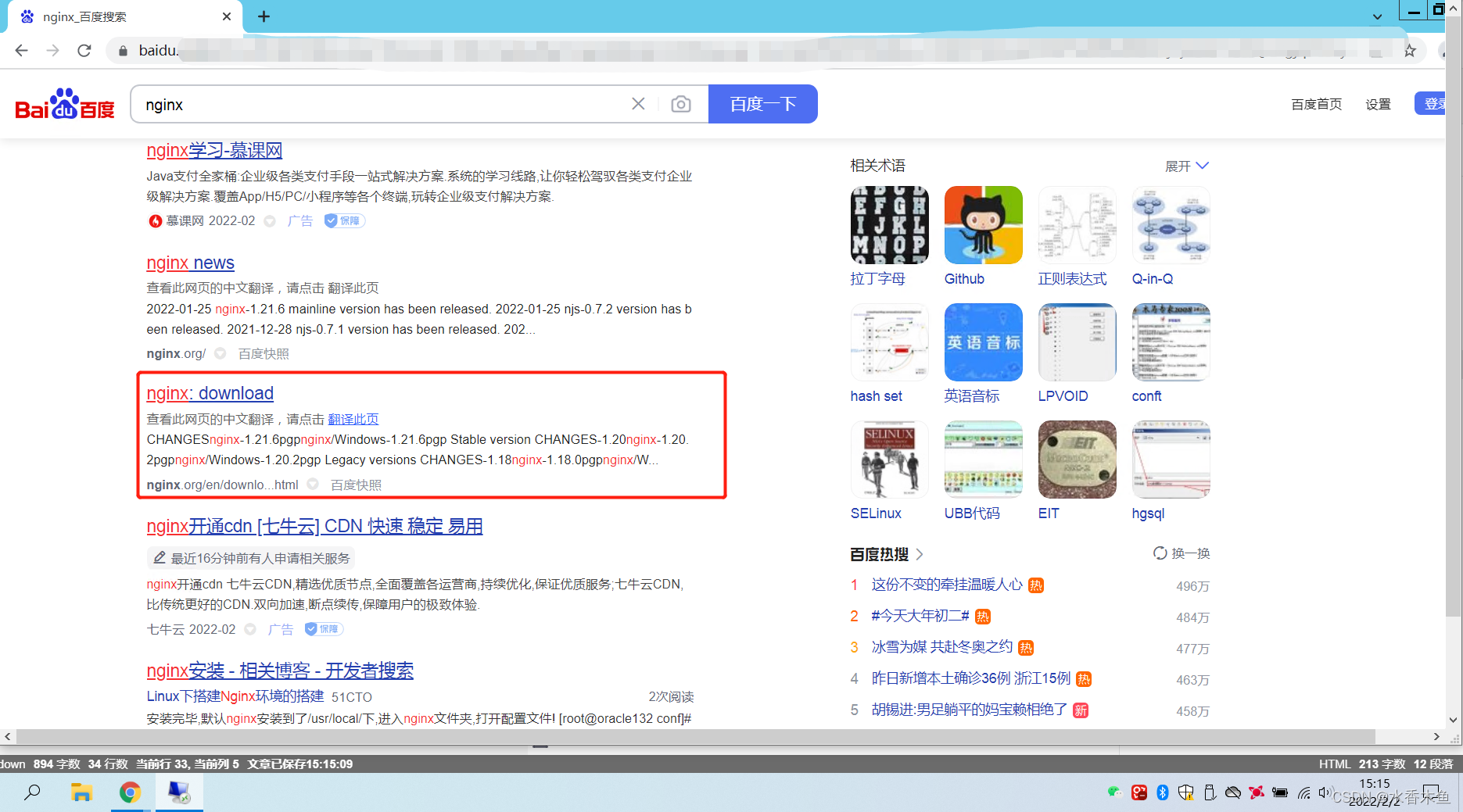Open the 设置 settings dropdown

[1378, 104]
